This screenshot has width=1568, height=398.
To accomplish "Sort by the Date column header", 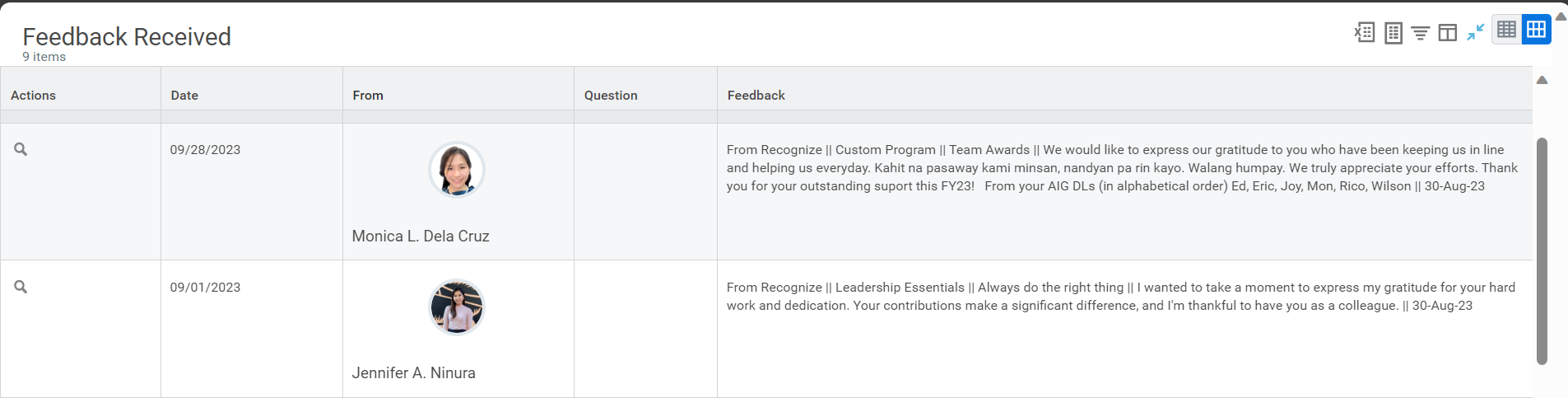I will click(x=184, y=95).
